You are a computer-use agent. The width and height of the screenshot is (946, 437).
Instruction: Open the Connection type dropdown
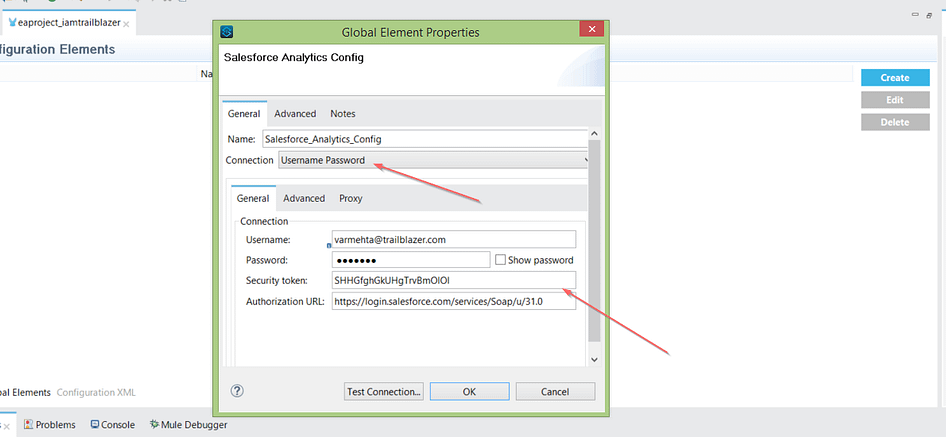coord(433,161)
